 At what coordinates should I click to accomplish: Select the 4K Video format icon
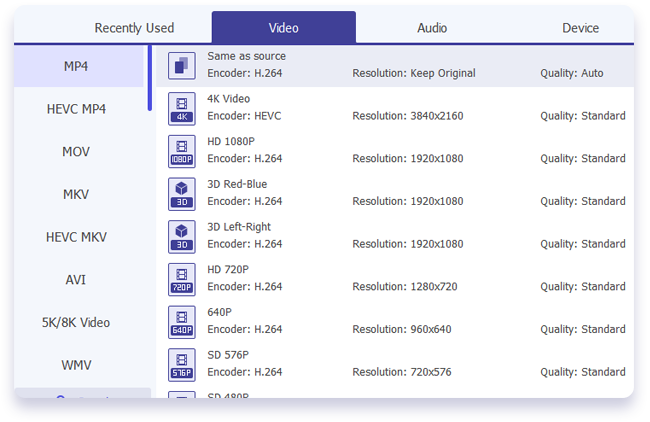coord(181,108)
